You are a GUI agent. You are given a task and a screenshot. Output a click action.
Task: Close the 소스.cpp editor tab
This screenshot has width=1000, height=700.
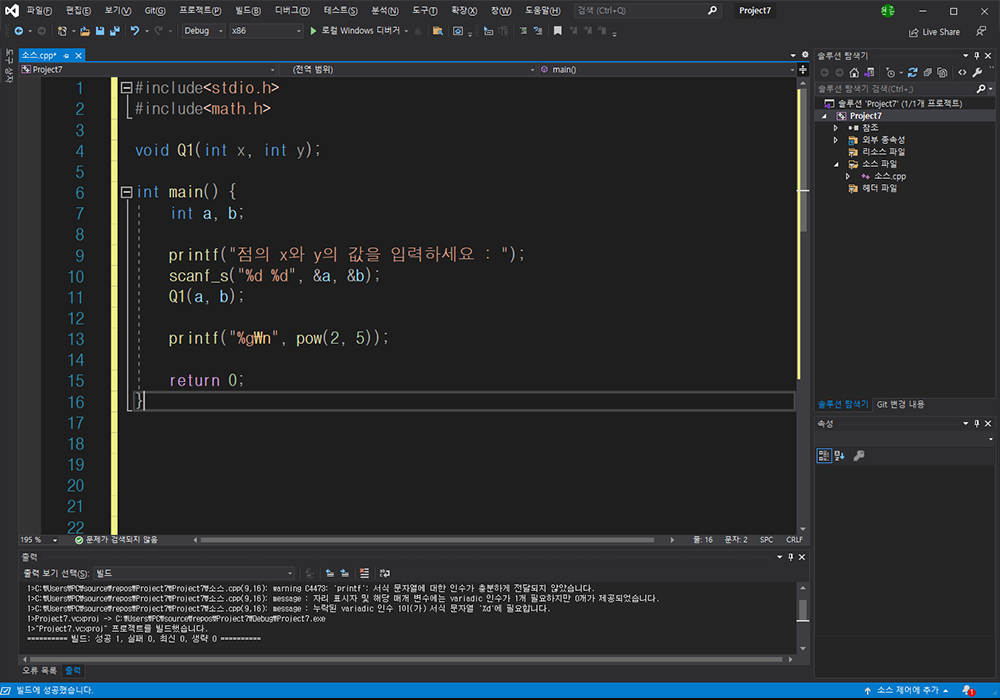[78, 55]
